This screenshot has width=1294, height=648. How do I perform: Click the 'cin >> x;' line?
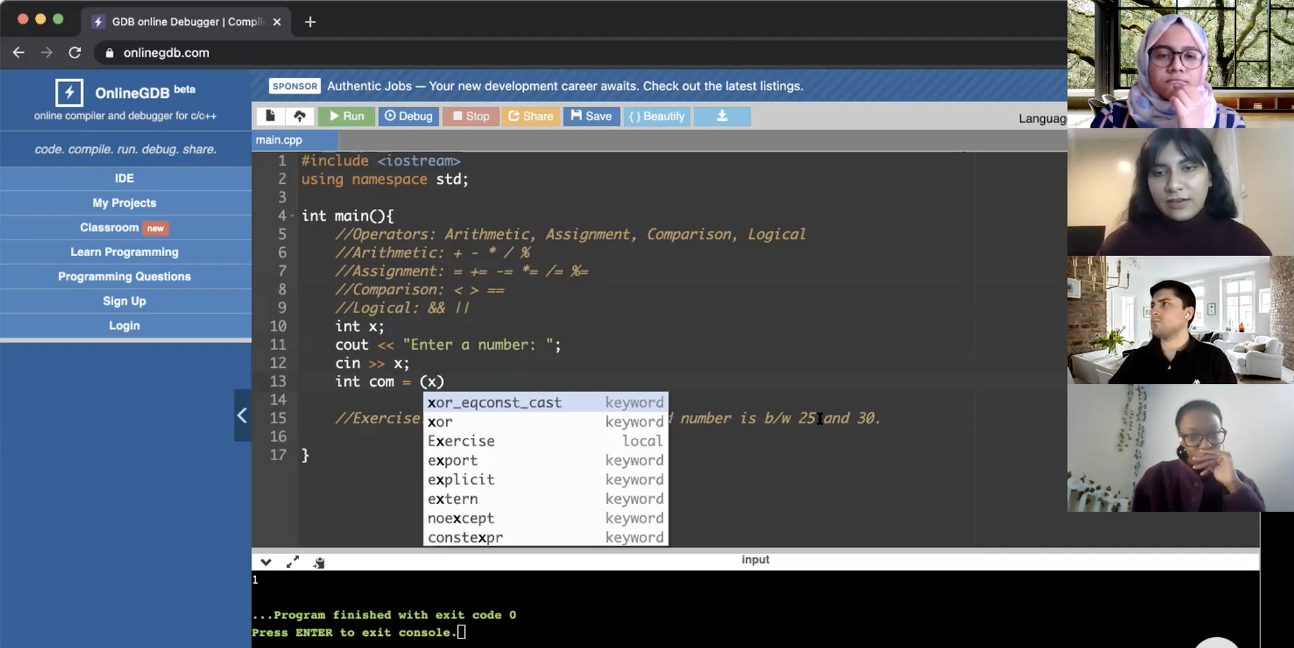(372, 363)
